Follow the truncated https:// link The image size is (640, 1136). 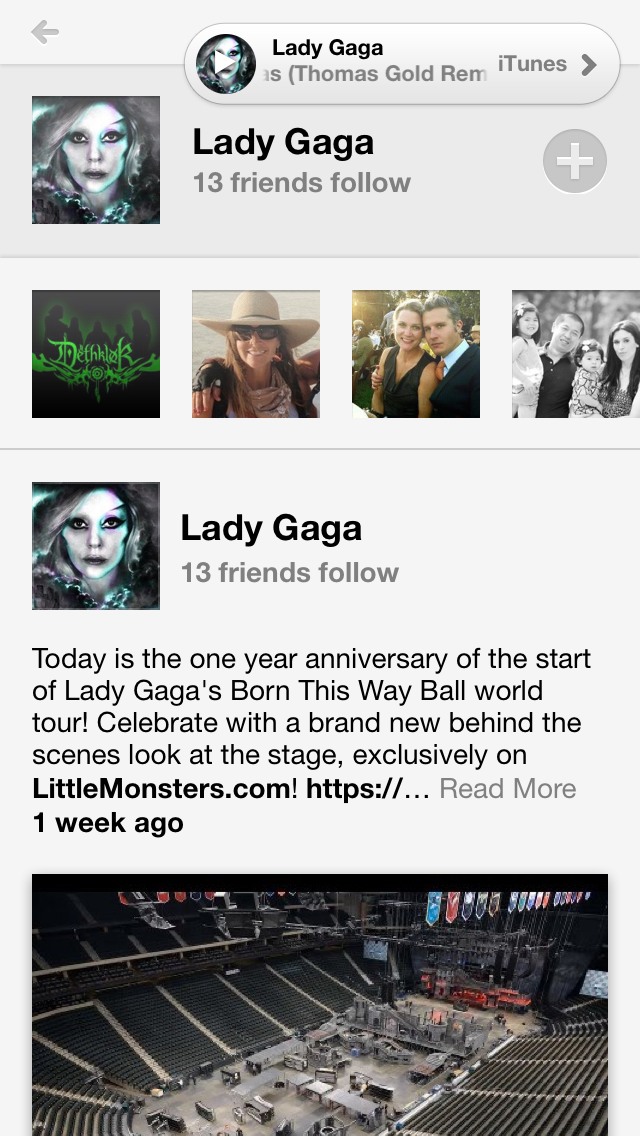pos(366,788)
